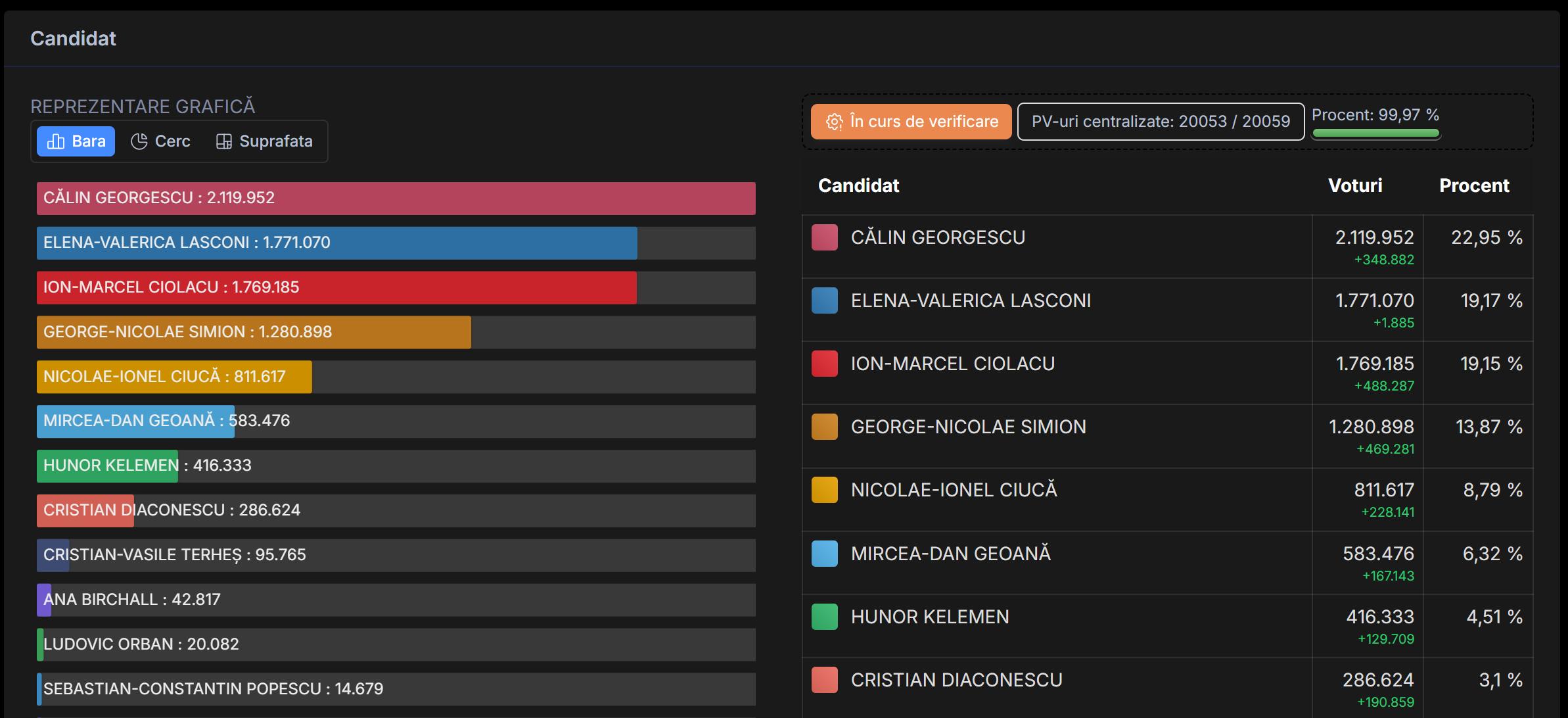Click Călin Georgescu's pink color swatch
This screenshot has width=1568, height=718.
(825, 237)
